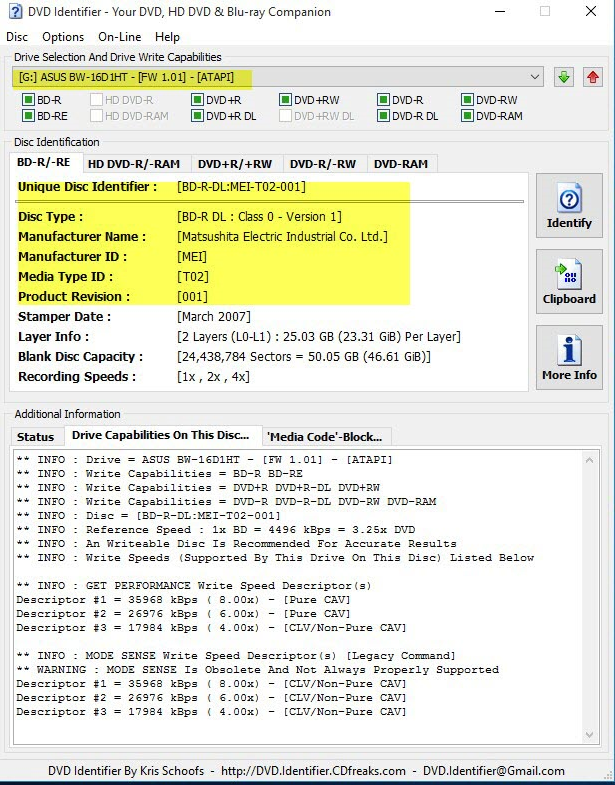This screenshot has width=615, height=785.
Task: Open the More Info button
Action: (569, 357)
